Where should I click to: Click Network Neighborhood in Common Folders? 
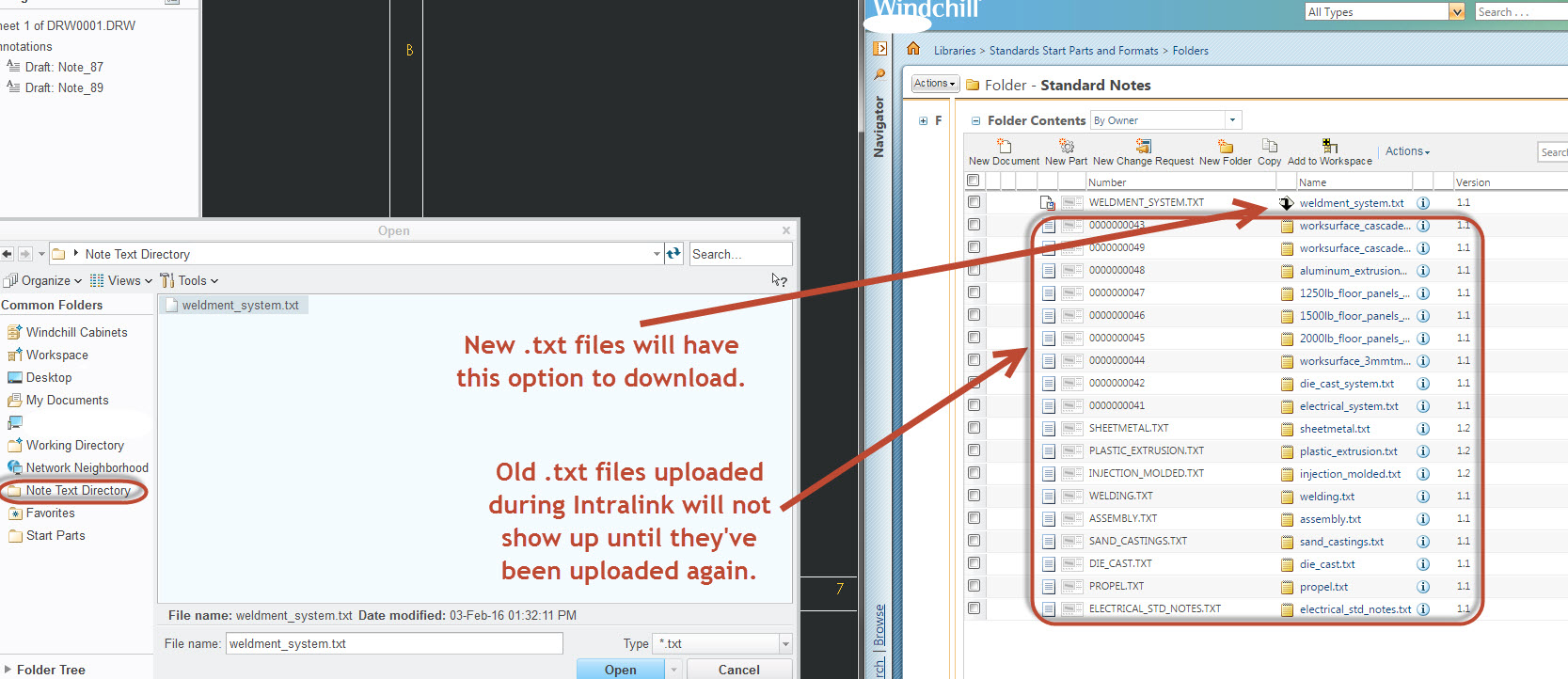(x=77, y=467)
